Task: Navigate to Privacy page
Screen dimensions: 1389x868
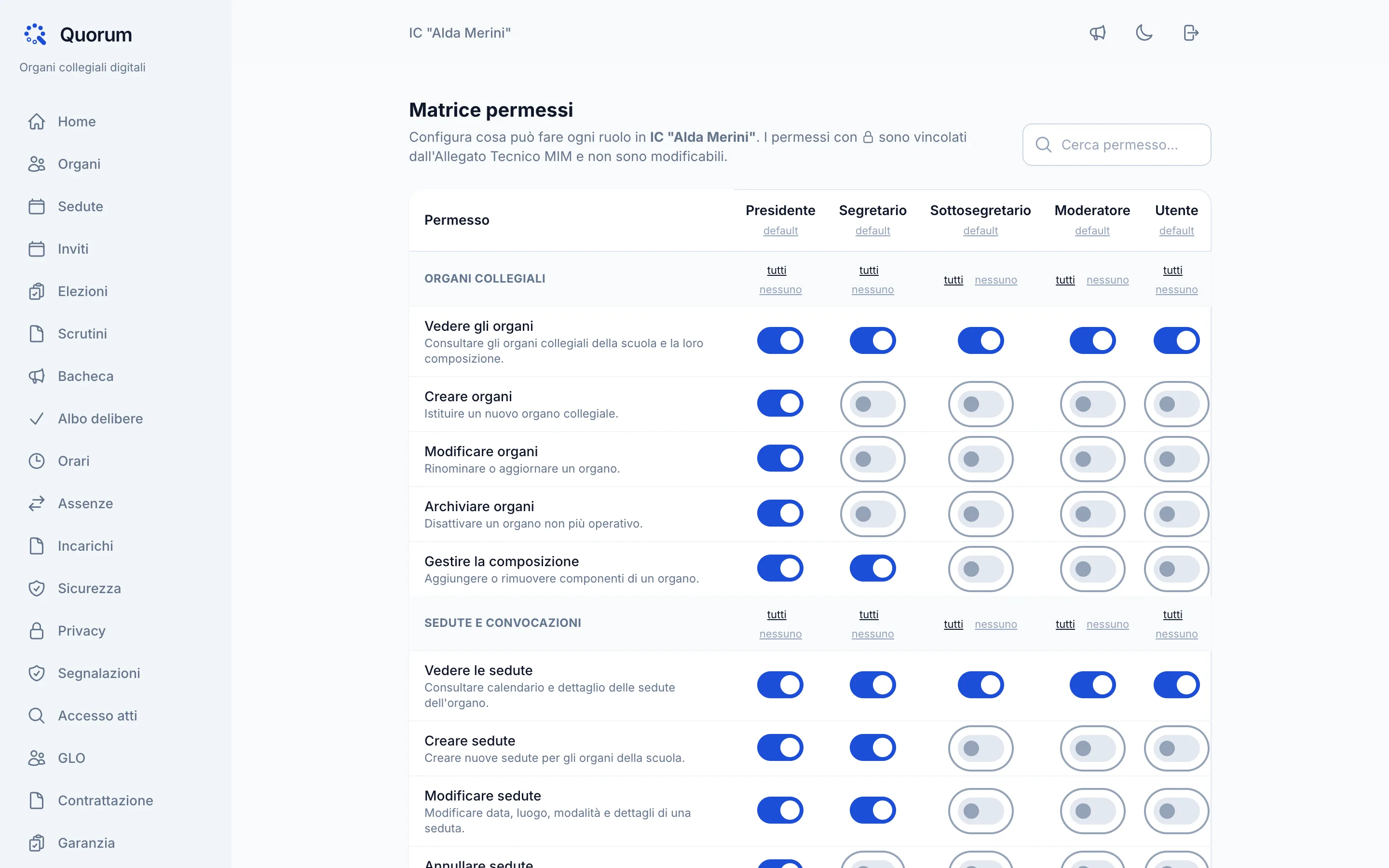Action: pos(116,631)
